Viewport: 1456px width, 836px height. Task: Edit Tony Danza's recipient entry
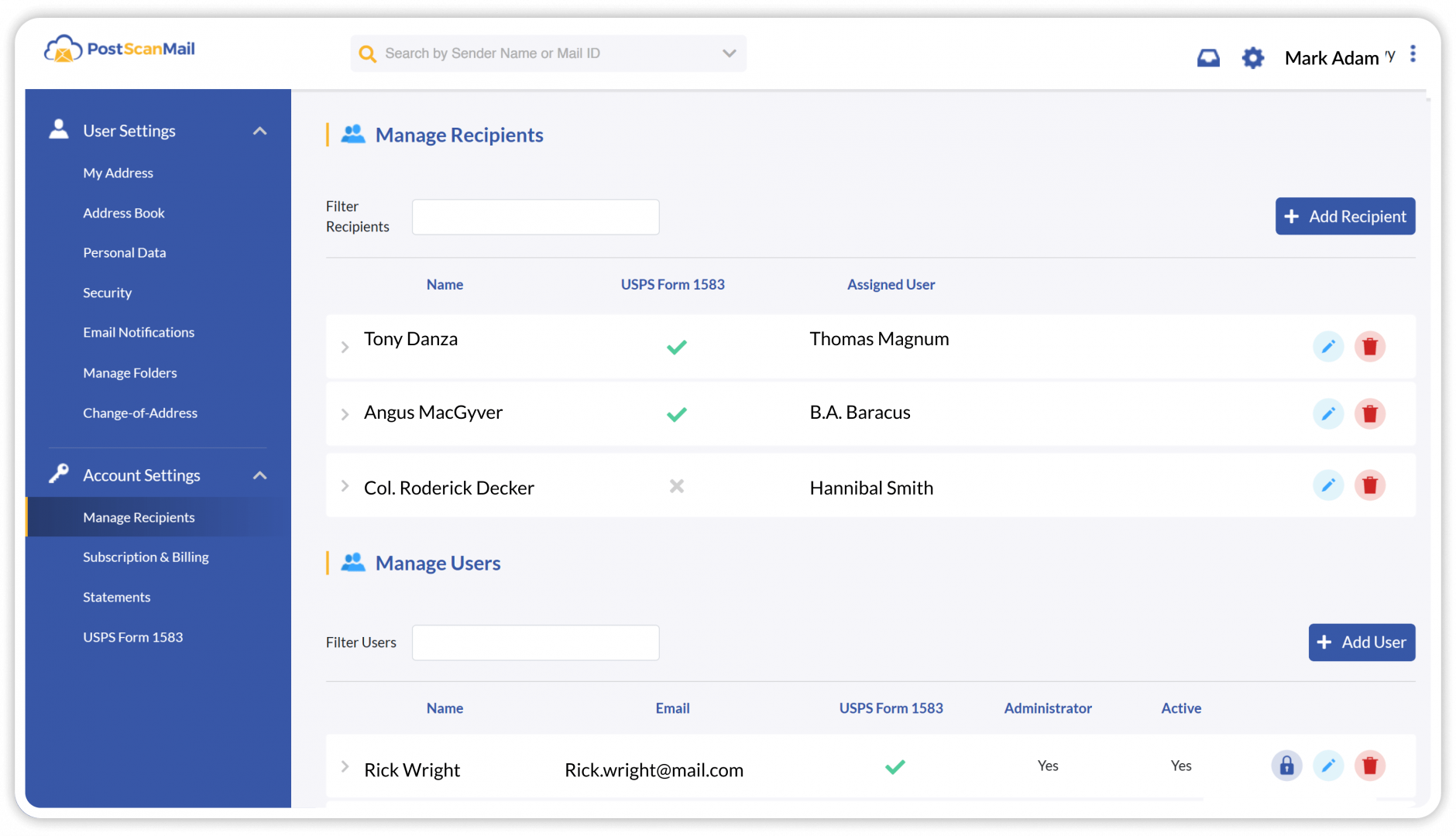click(1328, 347)
